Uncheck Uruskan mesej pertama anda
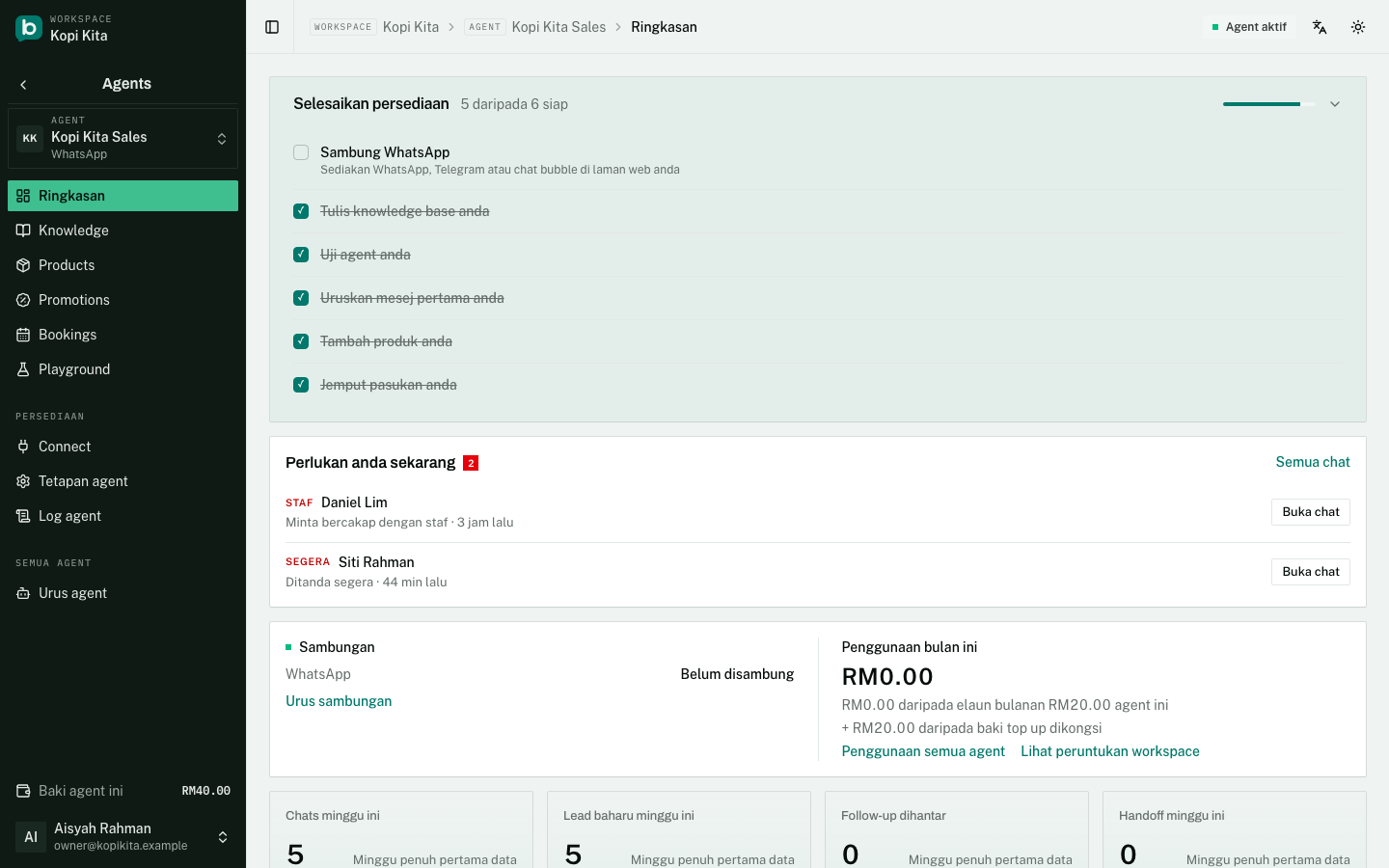 301,298
